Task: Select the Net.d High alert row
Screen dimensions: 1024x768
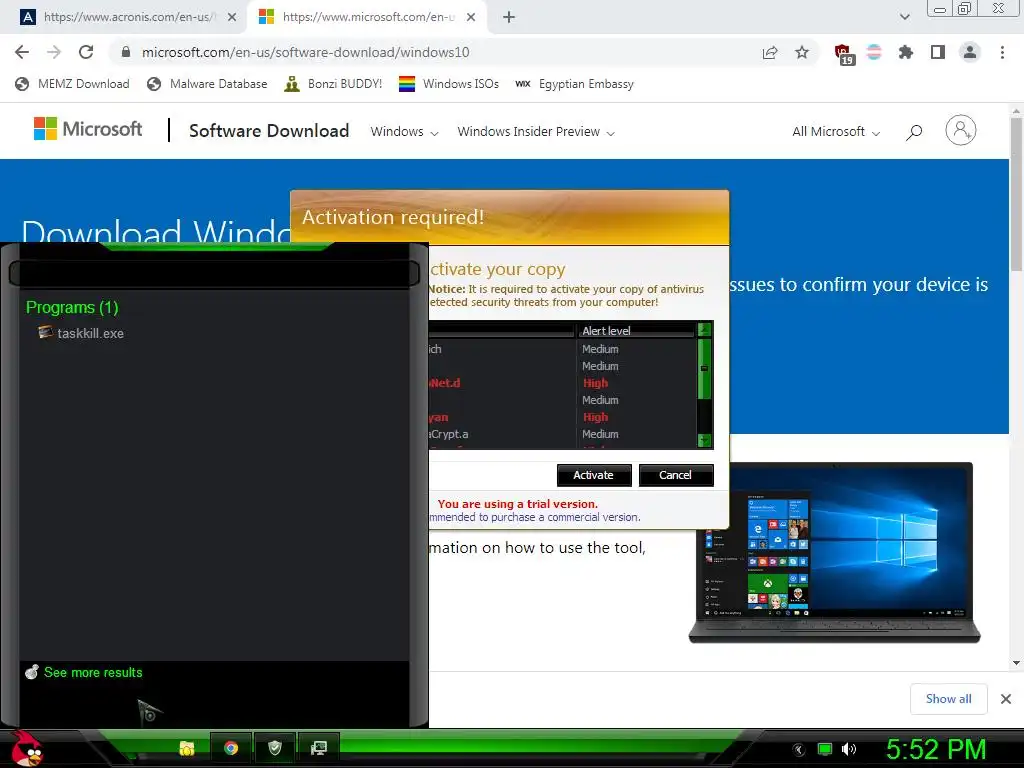Action: click(x=563, y=383)
